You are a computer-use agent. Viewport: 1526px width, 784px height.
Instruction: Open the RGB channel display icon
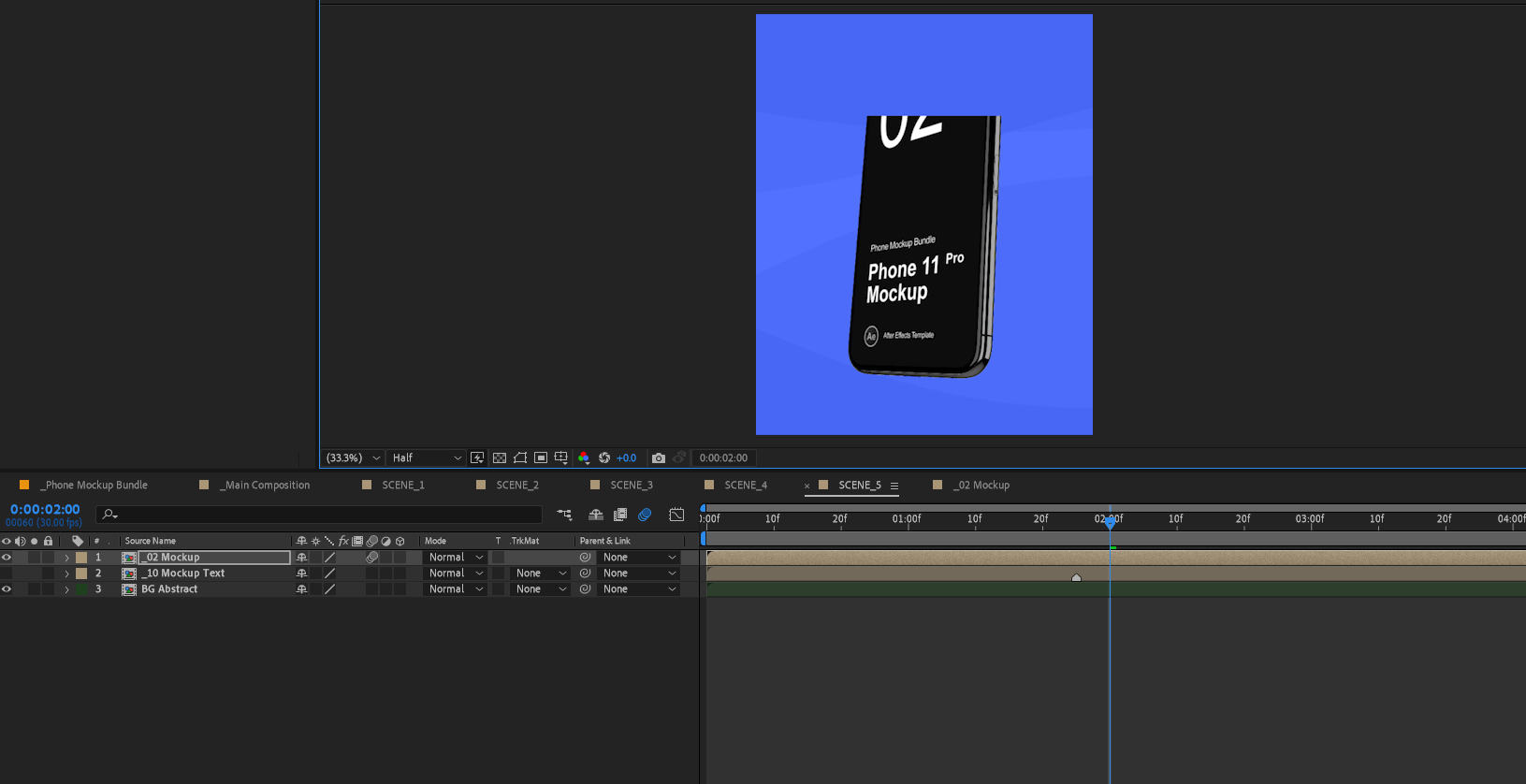pyautogui.click(x=584, y=457)
